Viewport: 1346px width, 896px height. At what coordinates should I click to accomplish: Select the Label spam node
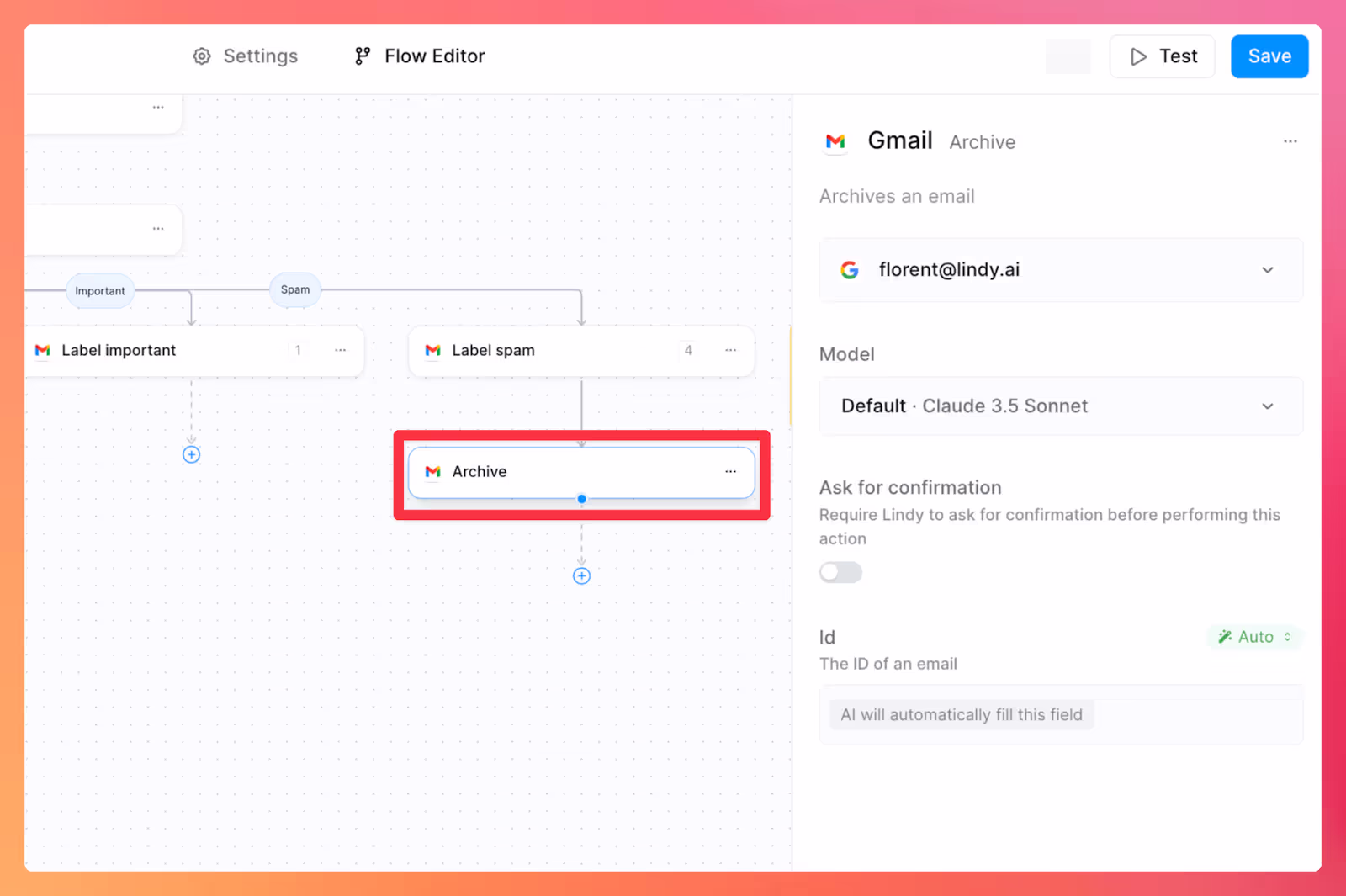[581, 351]
